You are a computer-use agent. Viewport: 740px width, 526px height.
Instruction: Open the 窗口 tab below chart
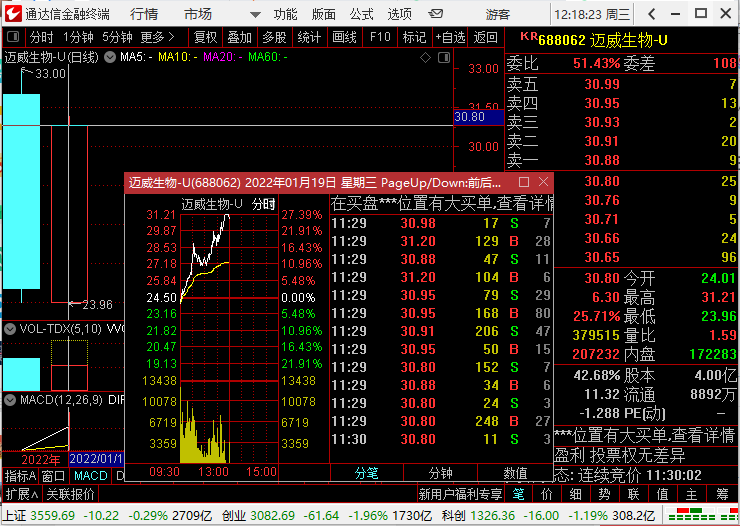[53, 476]
